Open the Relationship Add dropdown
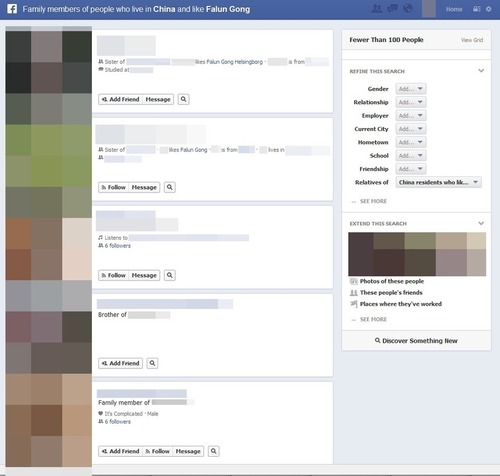 coord(411,102)
